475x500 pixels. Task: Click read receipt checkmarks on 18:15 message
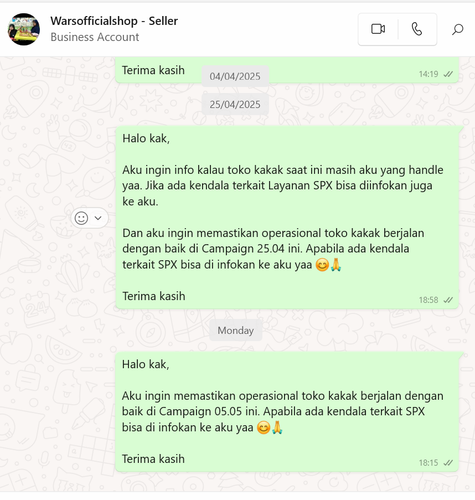coord(448,463)
